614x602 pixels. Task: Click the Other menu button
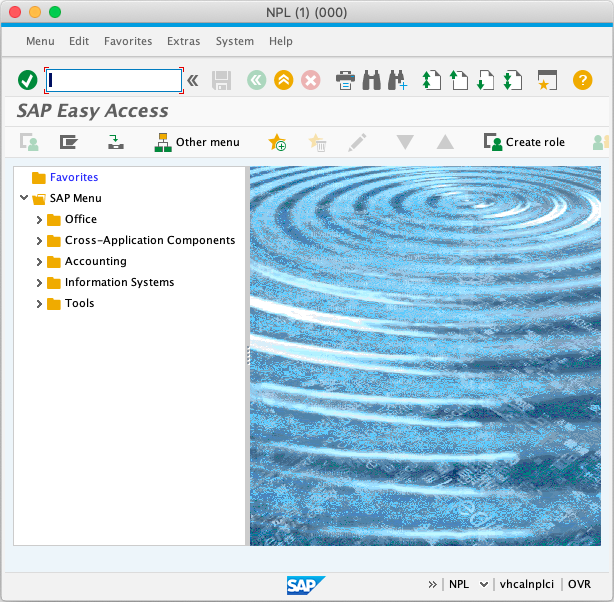coord(197,142)
